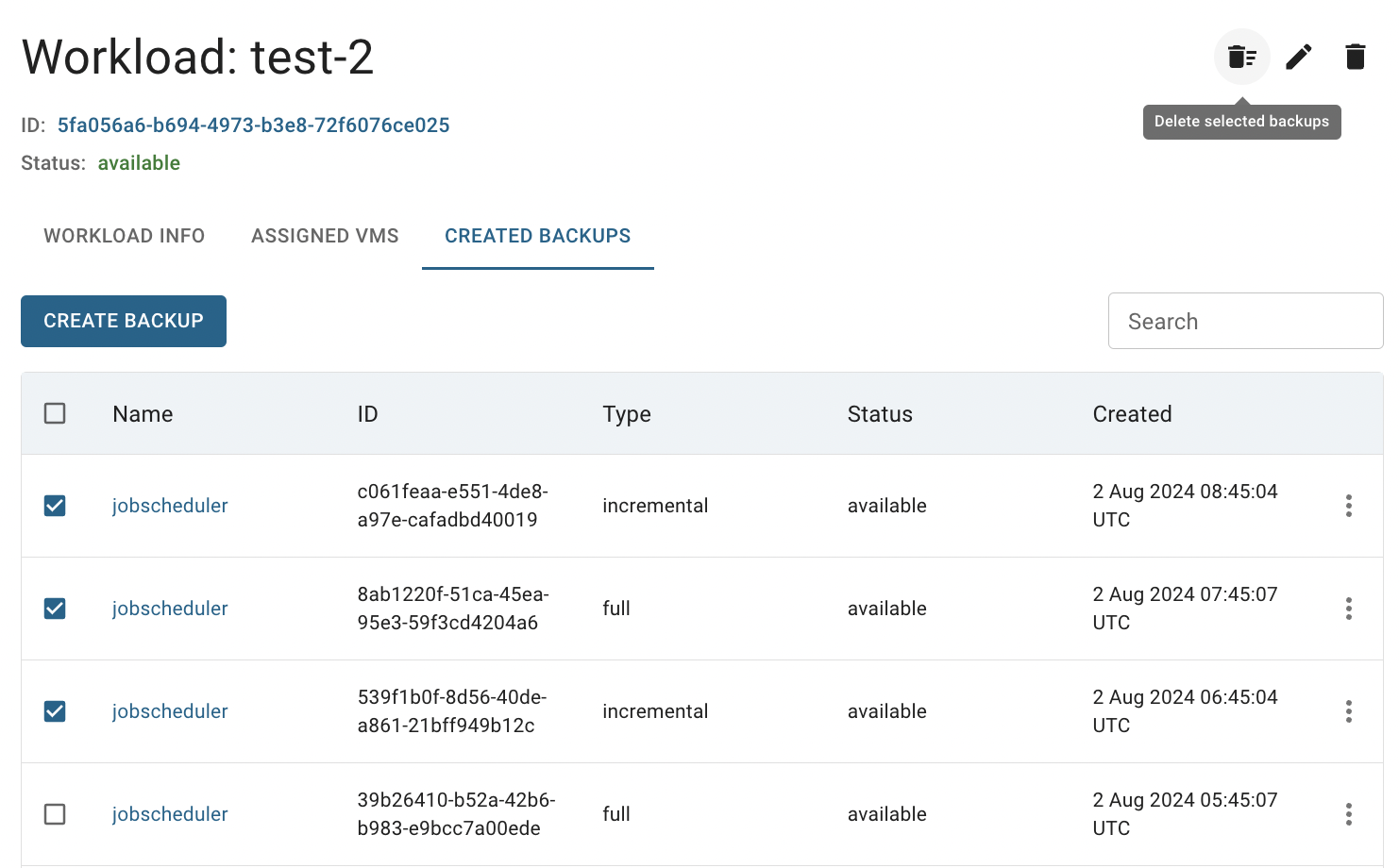Check the backup created at 05:45:07

click(55, 814)
